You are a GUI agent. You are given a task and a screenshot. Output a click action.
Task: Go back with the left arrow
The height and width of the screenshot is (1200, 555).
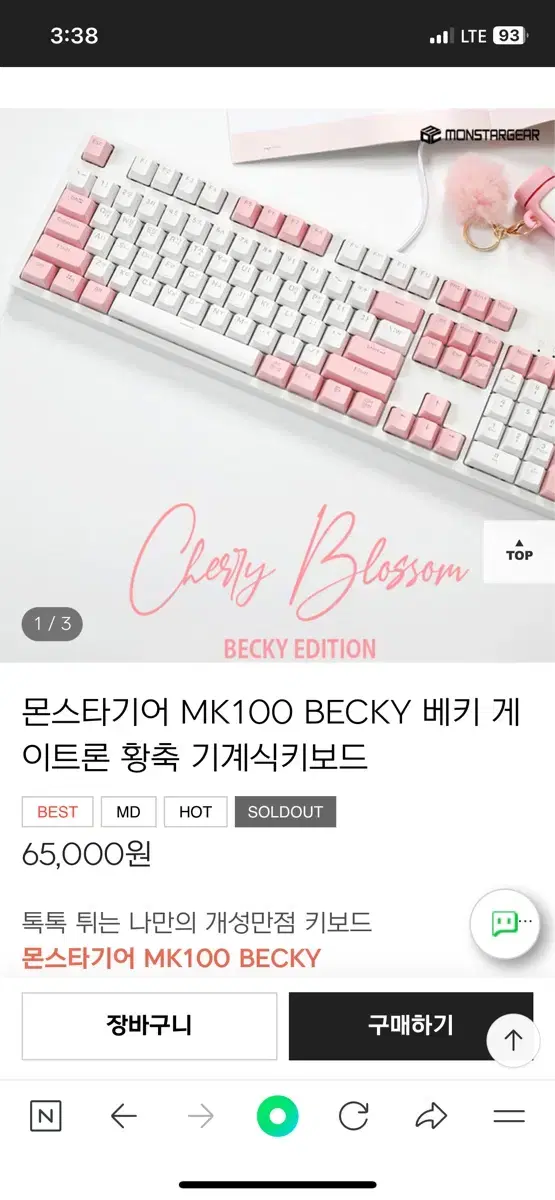coord(123,1116)
